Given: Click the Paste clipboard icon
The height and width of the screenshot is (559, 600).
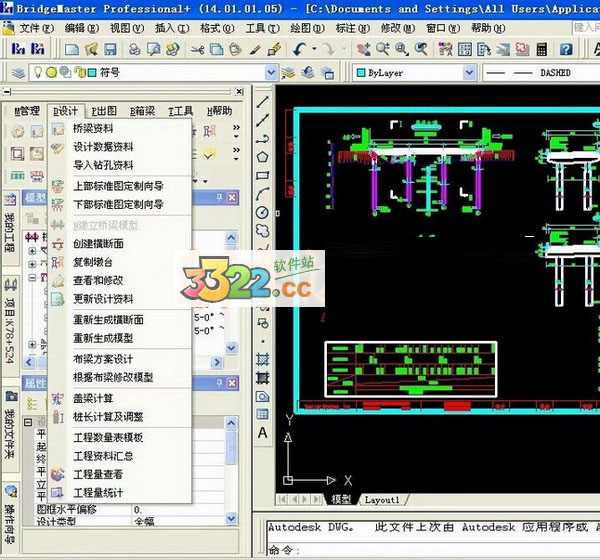Looking at the screenshot, I should (235, 49).
